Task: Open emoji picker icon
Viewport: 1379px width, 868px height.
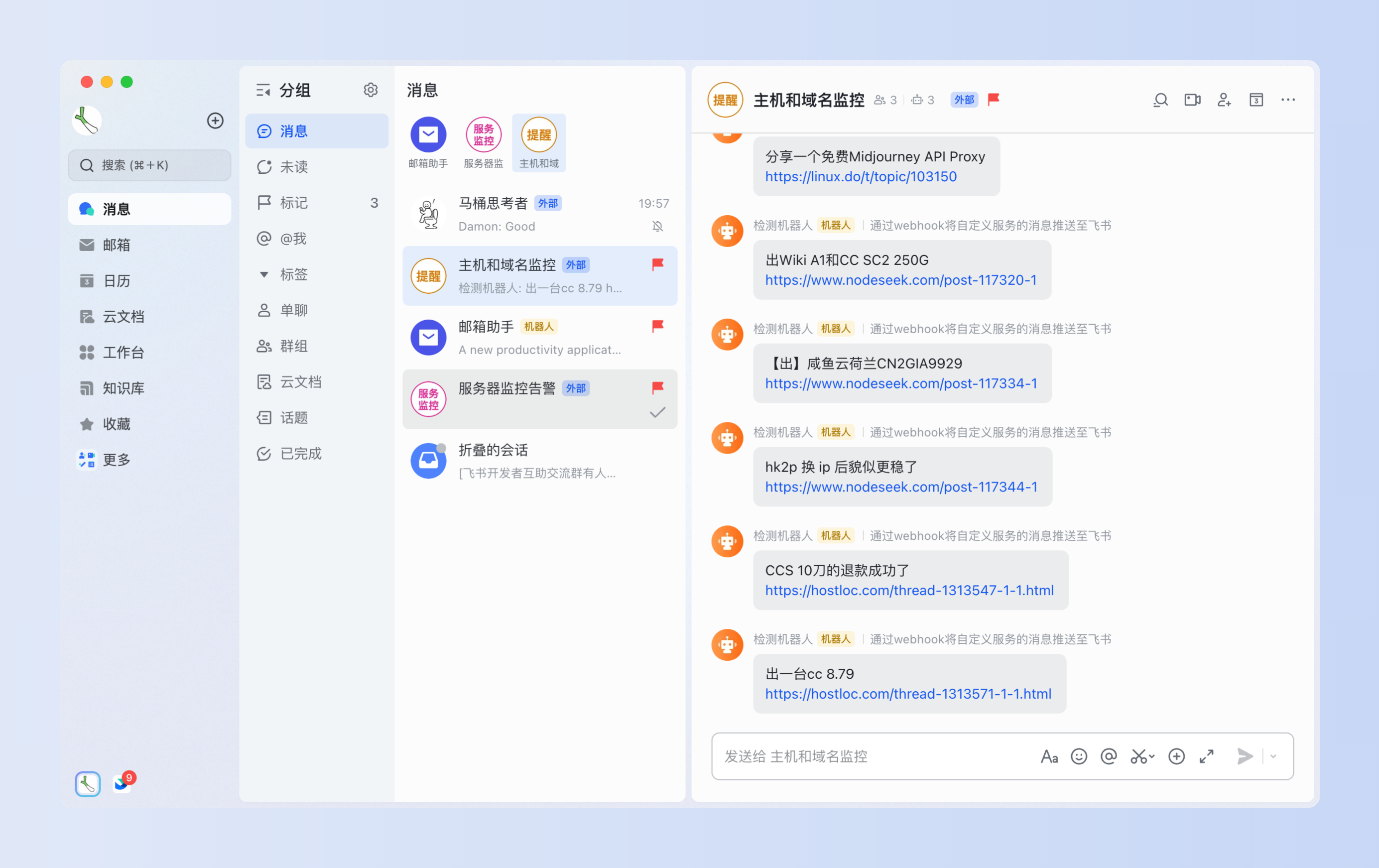Action: (x=1079, y=756)
